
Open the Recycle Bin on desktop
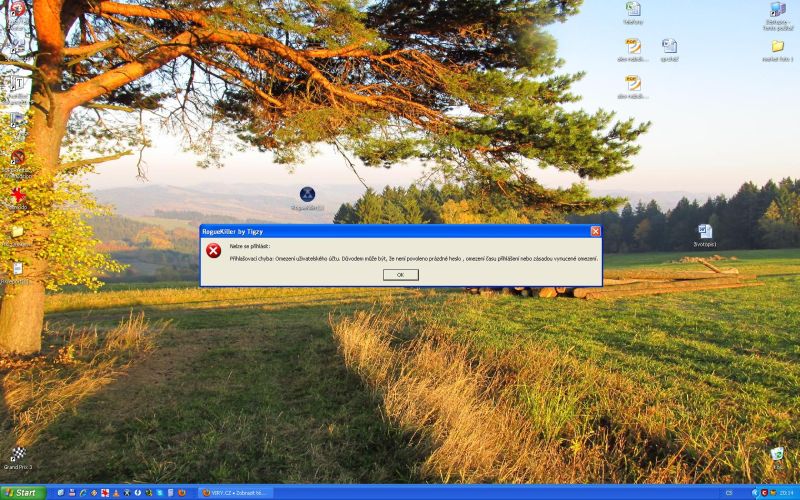(x=777, y=454)
